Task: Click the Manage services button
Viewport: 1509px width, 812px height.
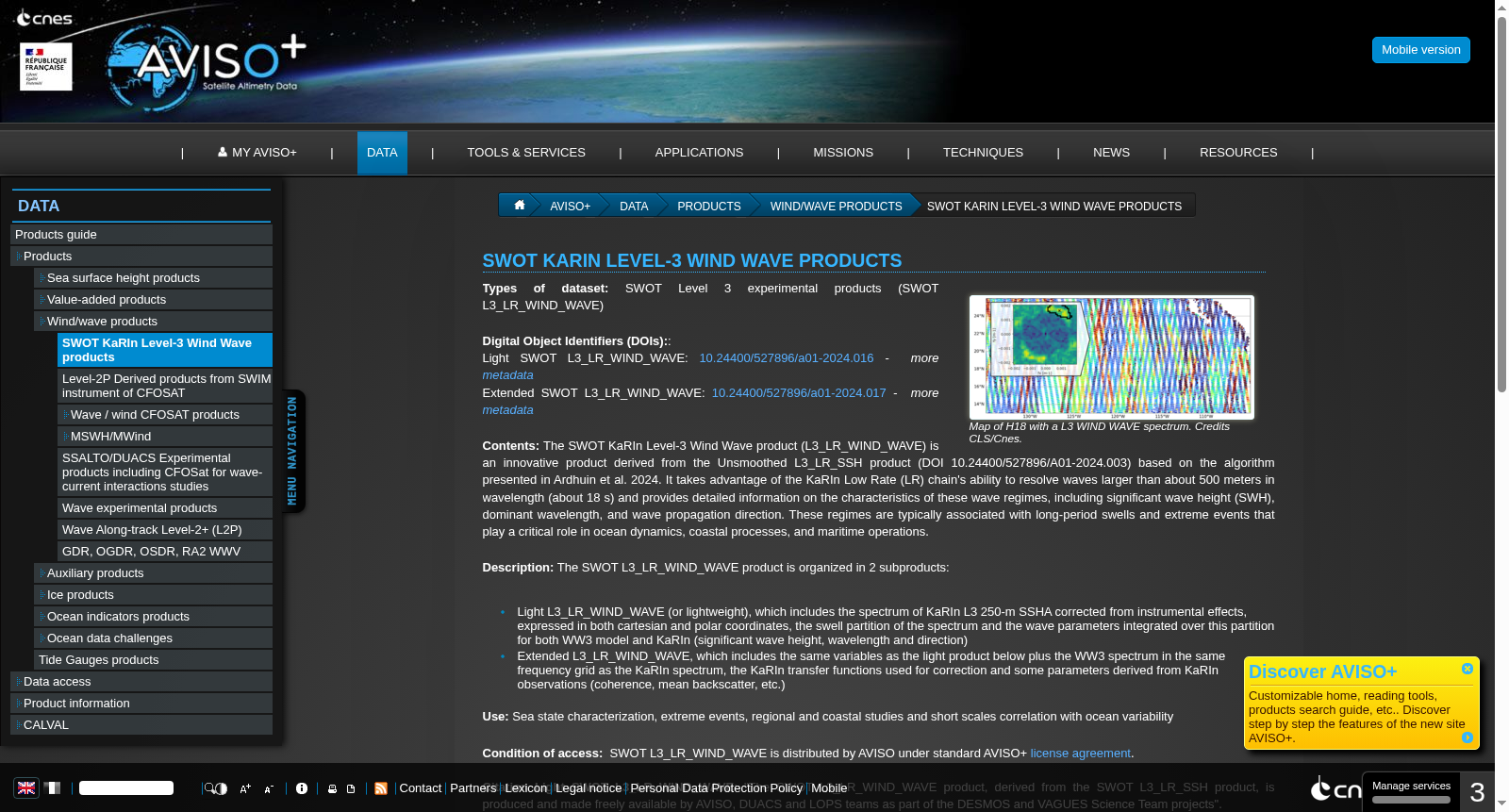Action: coord(1411,792)
